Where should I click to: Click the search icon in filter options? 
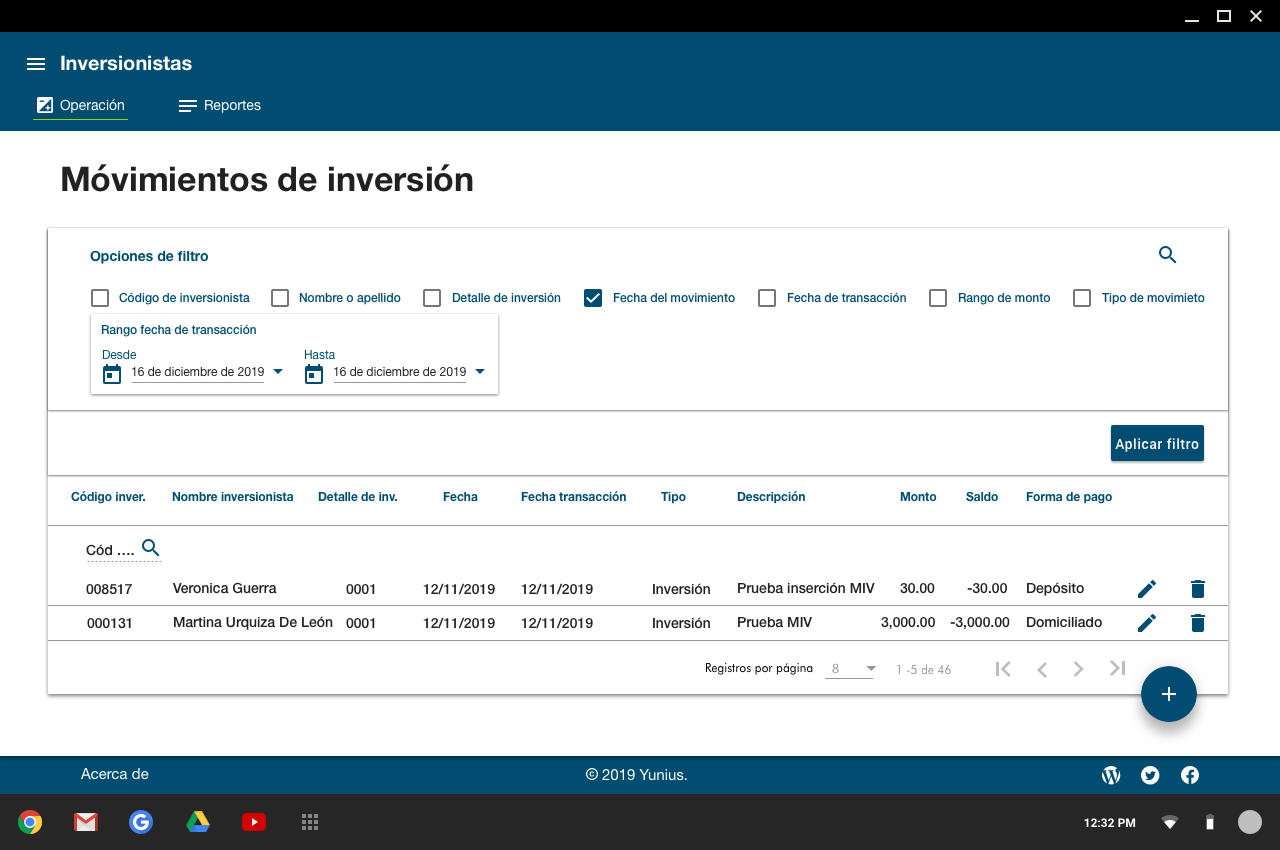coord(1167,255)
